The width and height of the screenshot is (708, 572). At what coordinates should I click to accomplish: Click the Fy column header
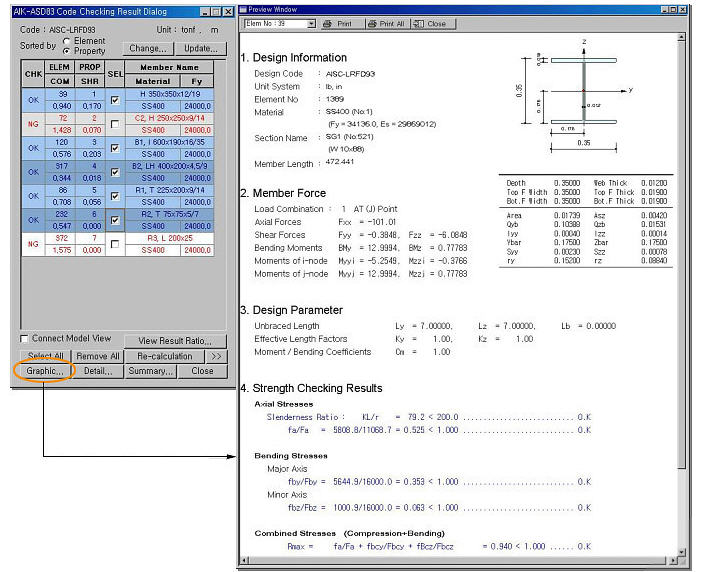[197, 81]
